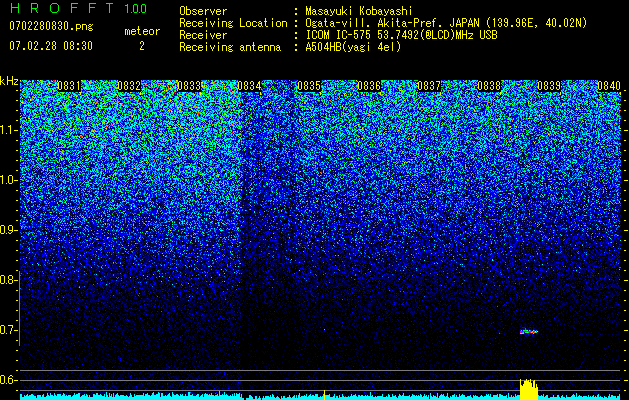Click the ICOM IC-575 receiver text

click(x=402, y=35)
